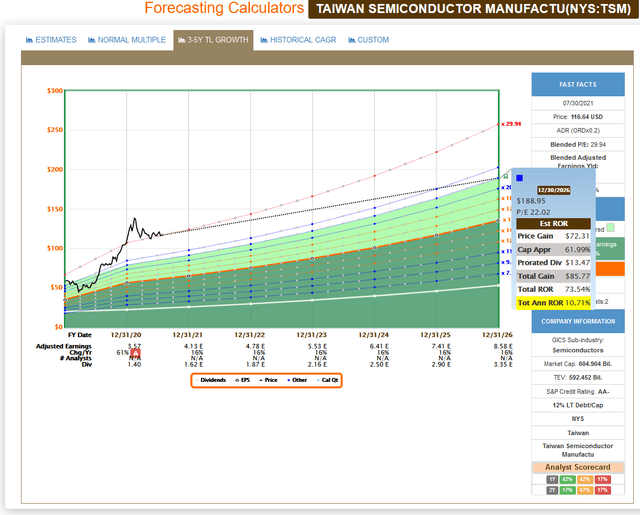Click the Total Gain $85.77 row
This screenshot has height=515, width=640.
pos(553,276)
